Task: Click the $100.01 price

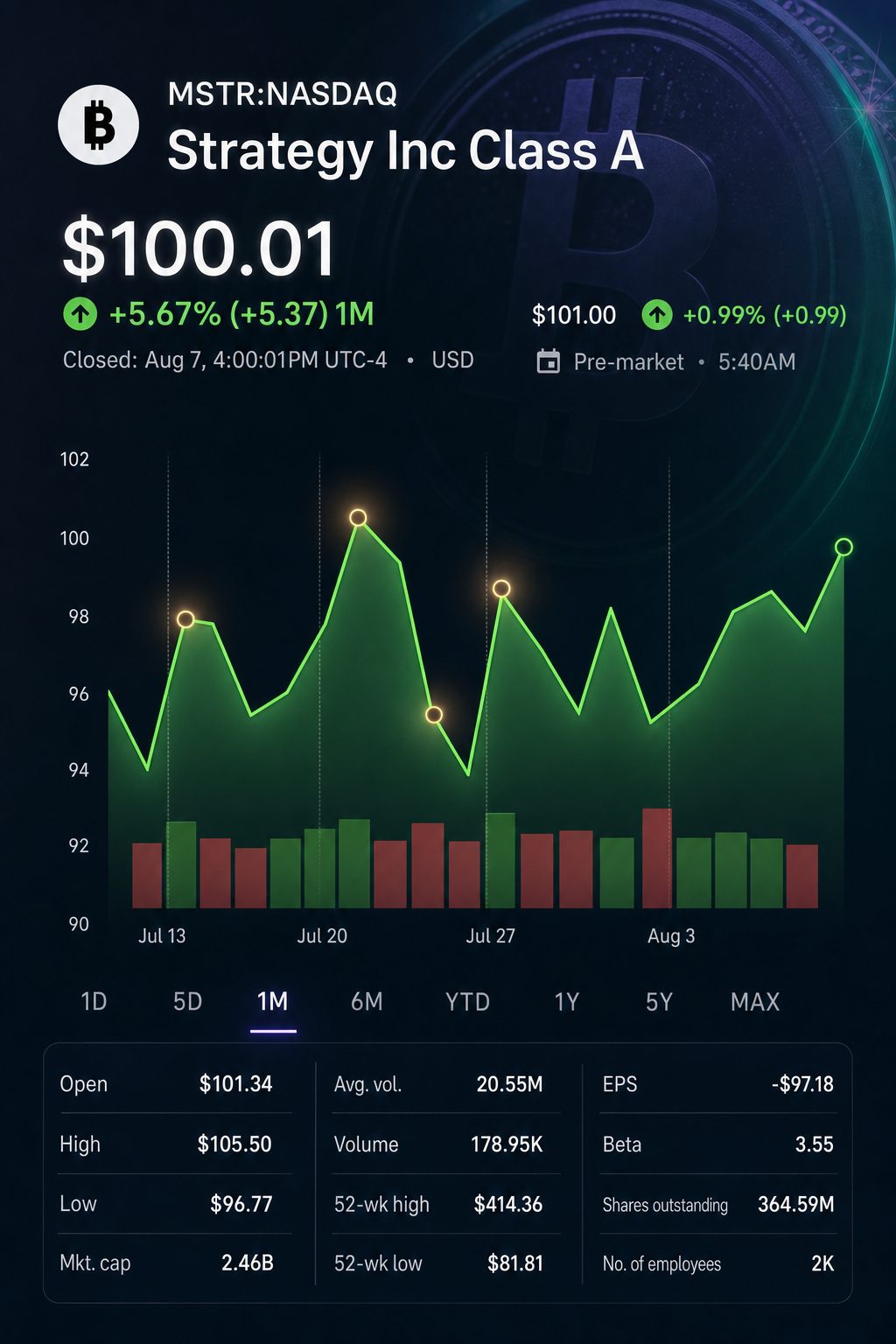Action: (x=199, y=249)
